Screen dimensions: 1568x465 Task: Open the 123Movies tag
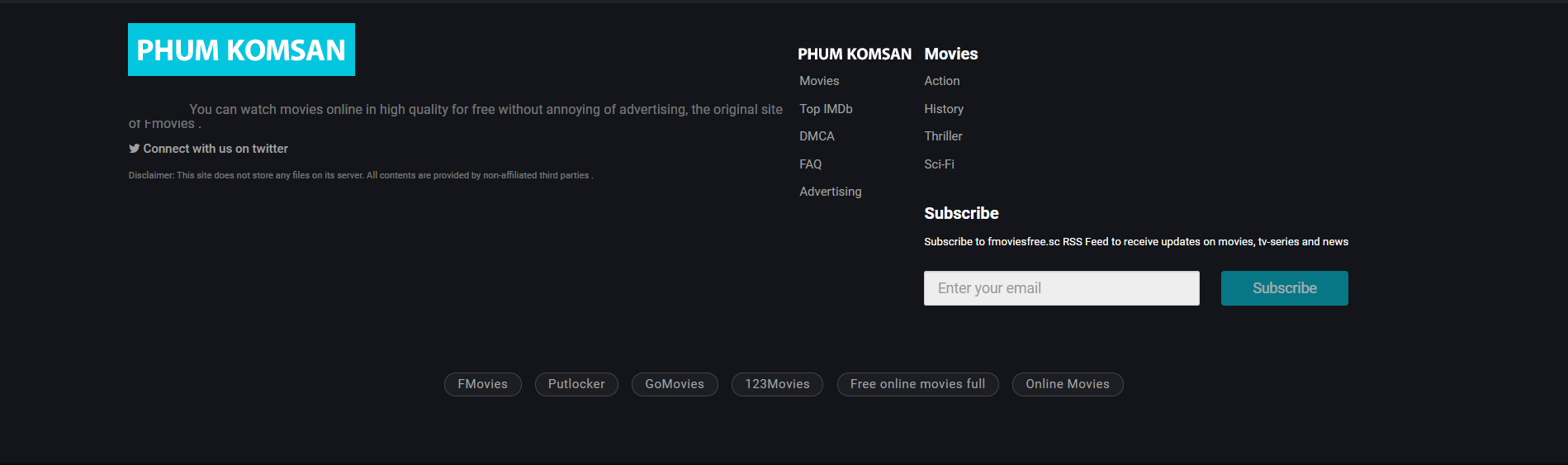pyautogui.click(x=777, y=384)
